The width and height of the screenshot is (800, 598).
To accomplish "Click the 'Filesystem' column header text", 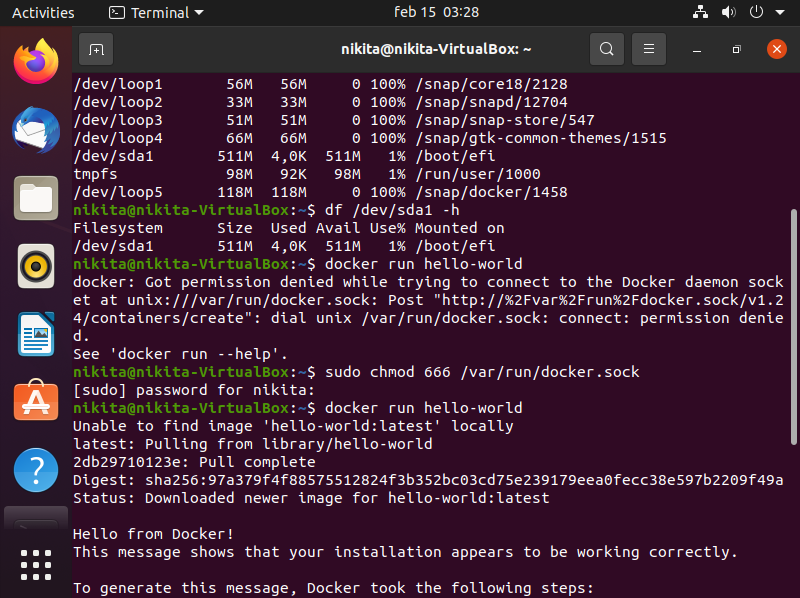I will pyautogui.click(x=118, y=228).
